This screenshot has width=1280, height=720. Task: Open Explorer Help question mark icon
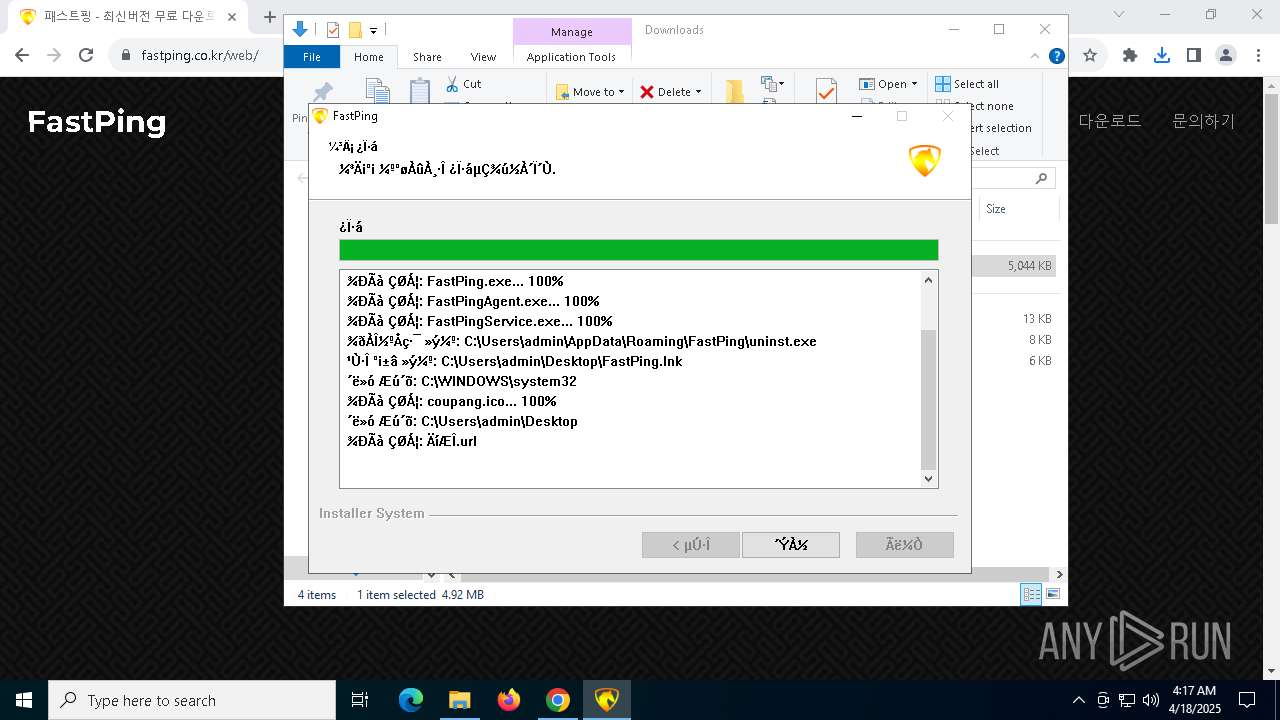[x=1056, y=56]
